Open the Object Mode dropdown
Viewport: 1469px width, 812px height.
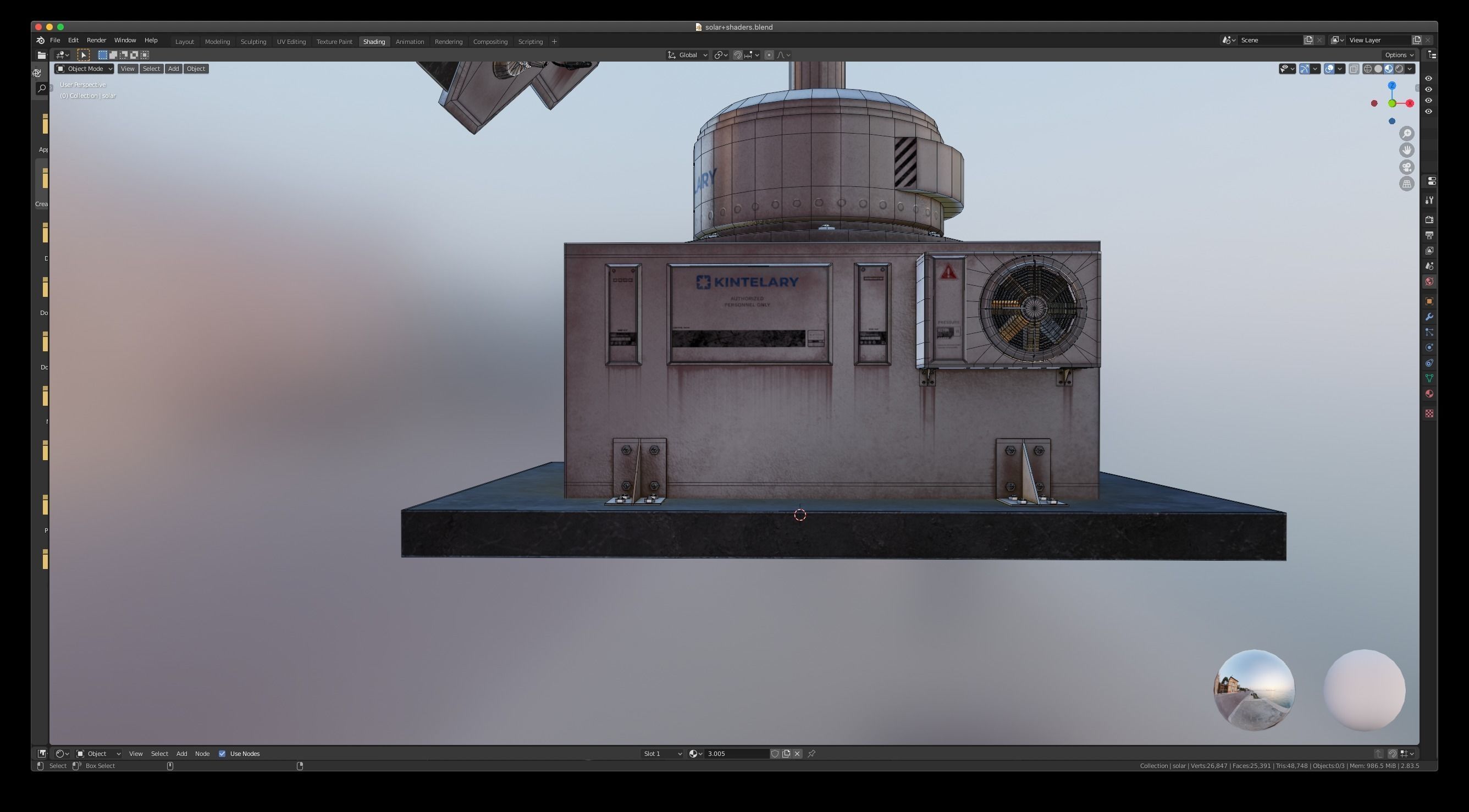pos(84,69)
